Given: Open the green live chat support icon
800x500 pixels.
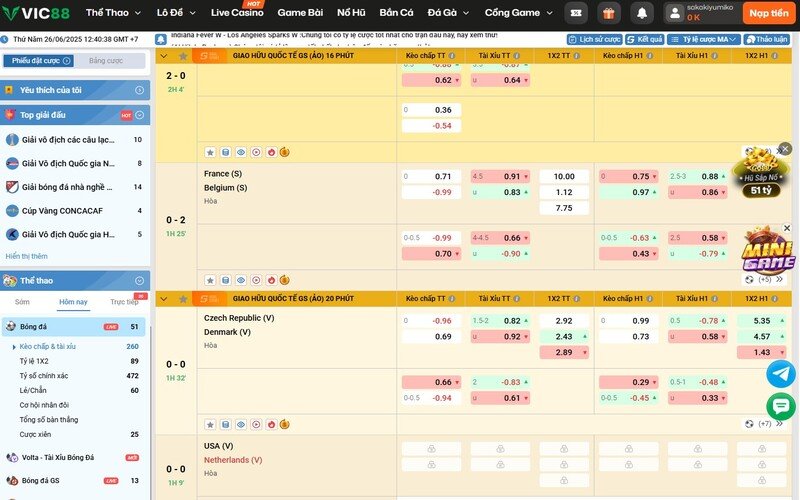Looking at the screenshot, I should coord(780,406).
